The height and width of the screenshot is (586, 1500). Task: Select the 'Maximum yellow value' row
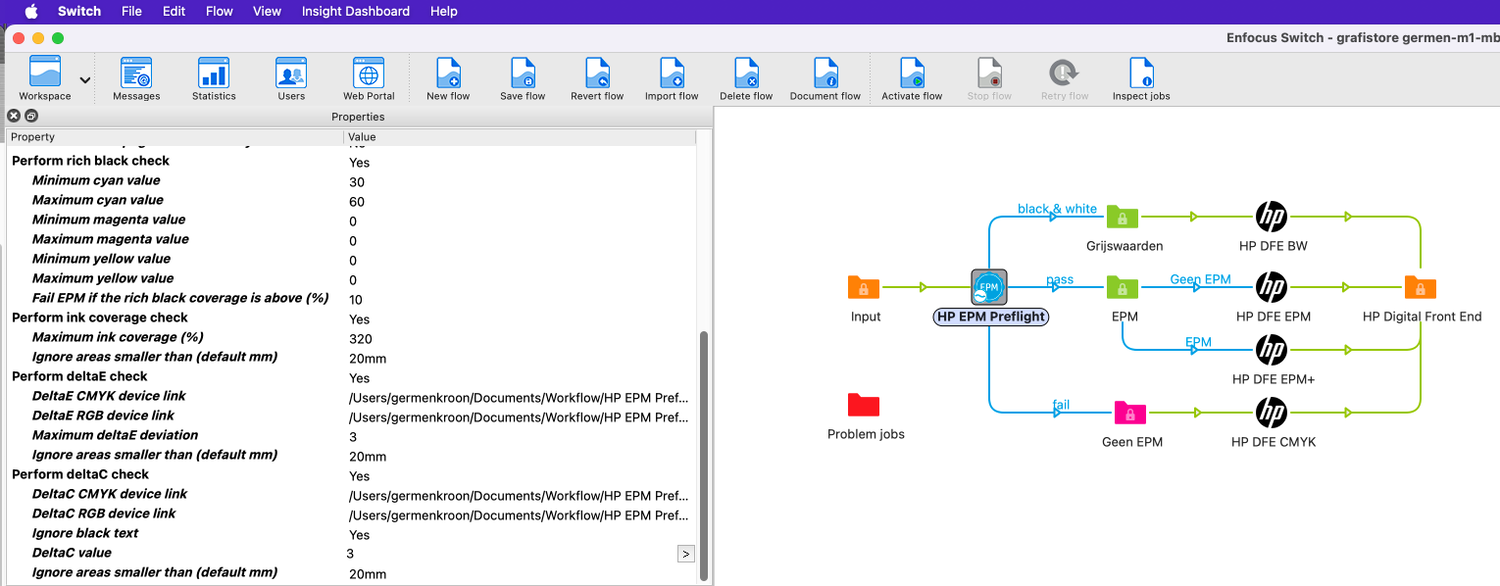click(x=351, y=279)
